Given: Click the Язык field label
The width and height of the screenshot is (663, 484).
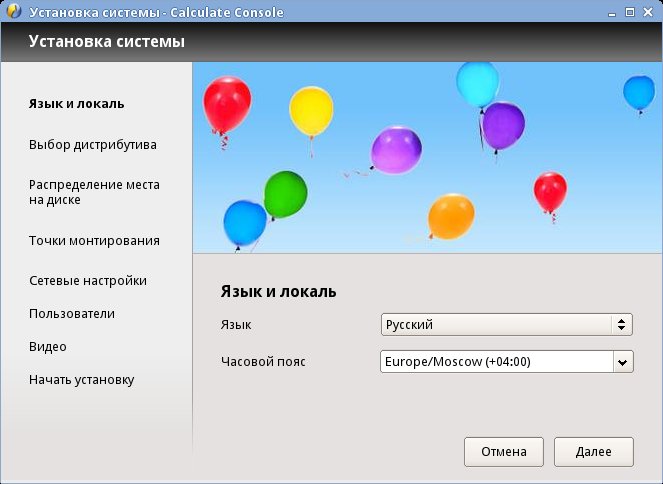Looking at the screenshot, I should click(236, 325).
